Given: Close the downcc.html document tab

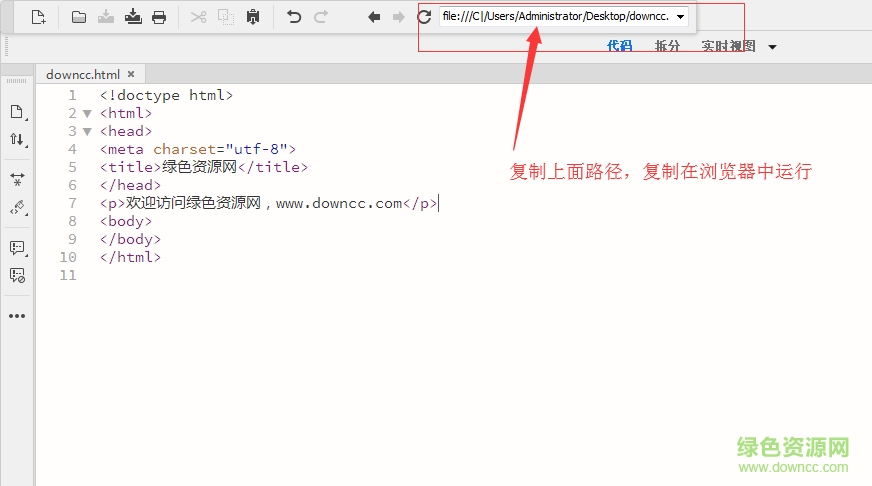Looking at the screenshot, I should tap(131, 74).
